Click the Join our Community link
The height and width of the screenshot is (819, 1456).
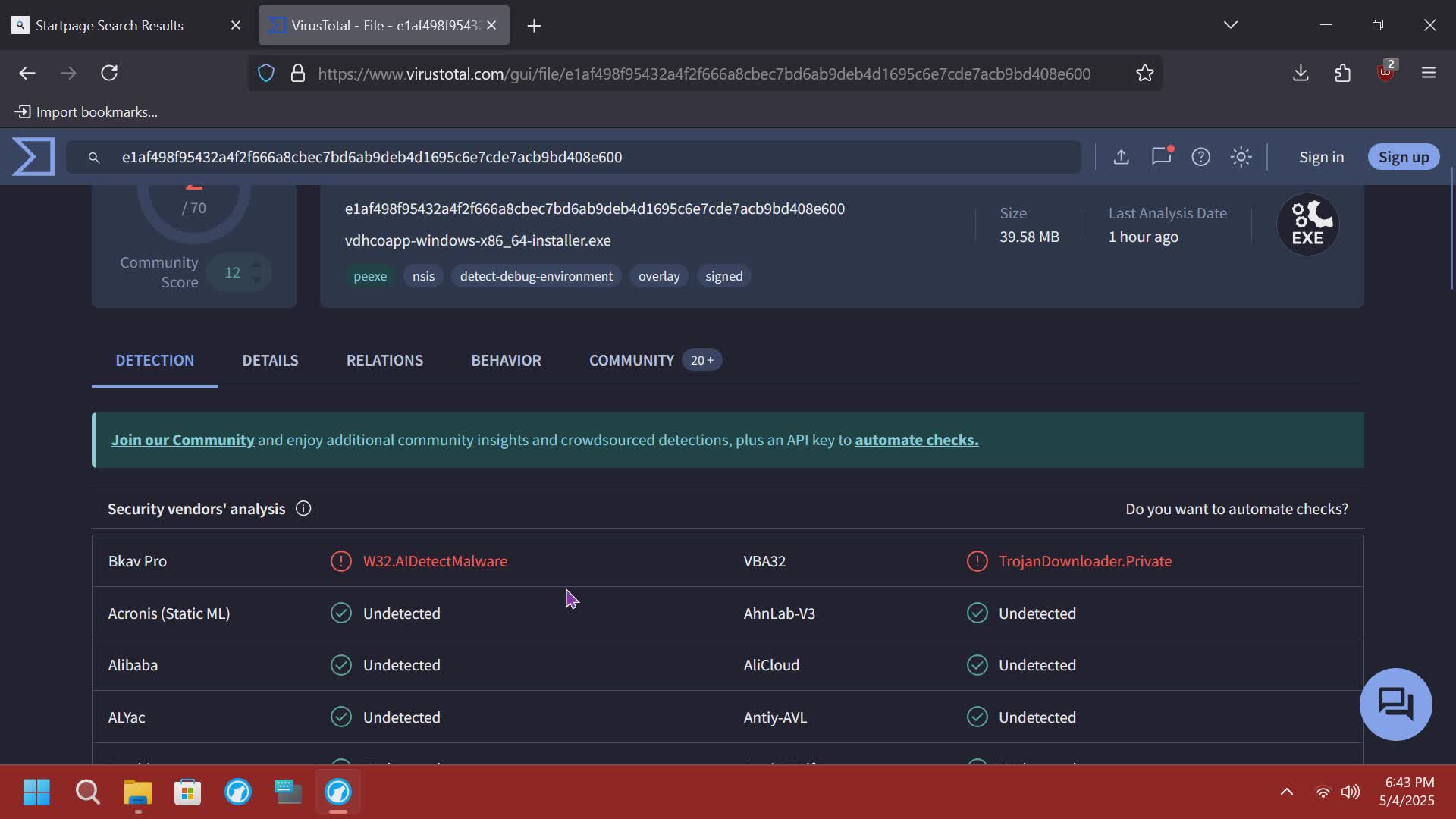click(x=183, y=440)
